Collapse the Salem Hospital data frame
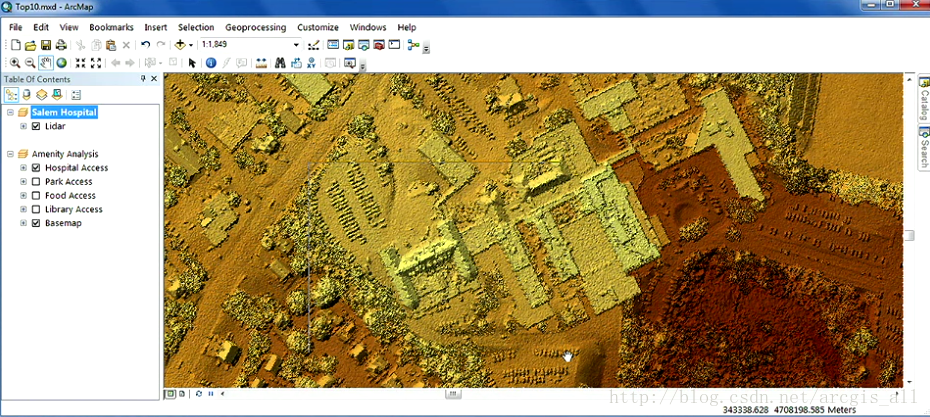This screenshot has height=417, width=930. point(9,113)
